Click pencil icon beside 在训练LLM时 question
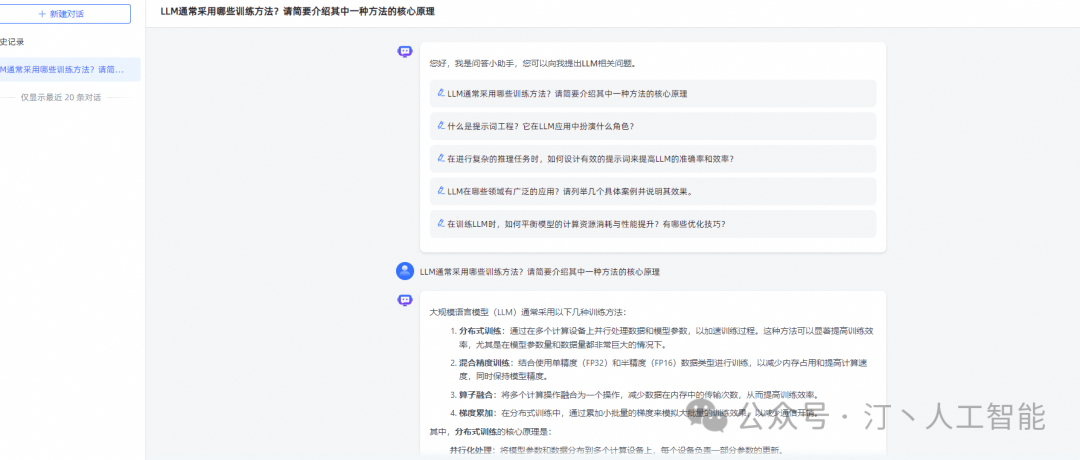 pos(441,223)
